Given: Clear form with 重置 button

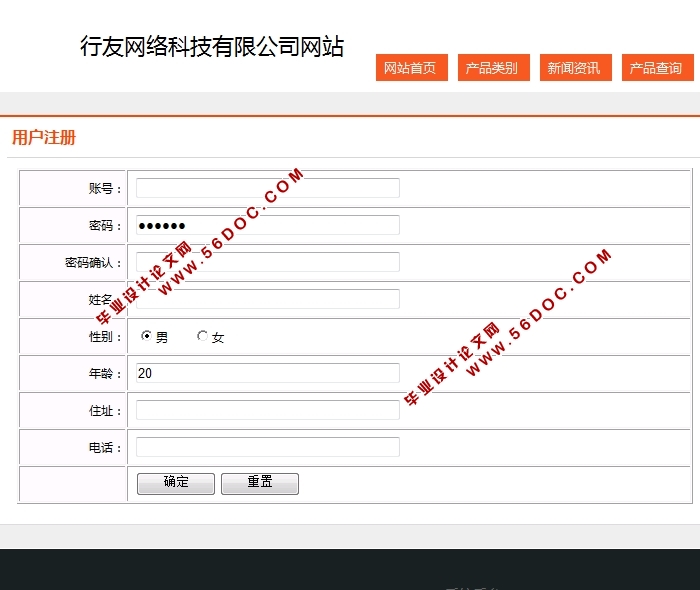Looking at the screenshot, I should pos(260,484).
